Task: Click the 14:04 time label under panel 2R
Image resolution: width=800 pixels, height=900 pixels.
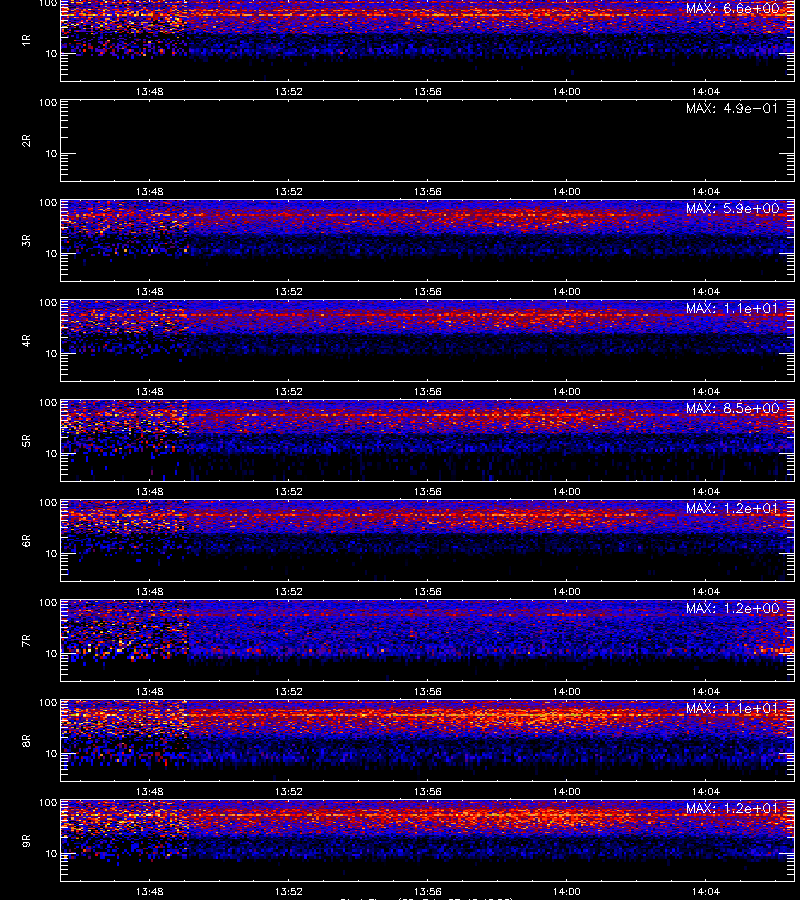Action: [x=705, y=191]
